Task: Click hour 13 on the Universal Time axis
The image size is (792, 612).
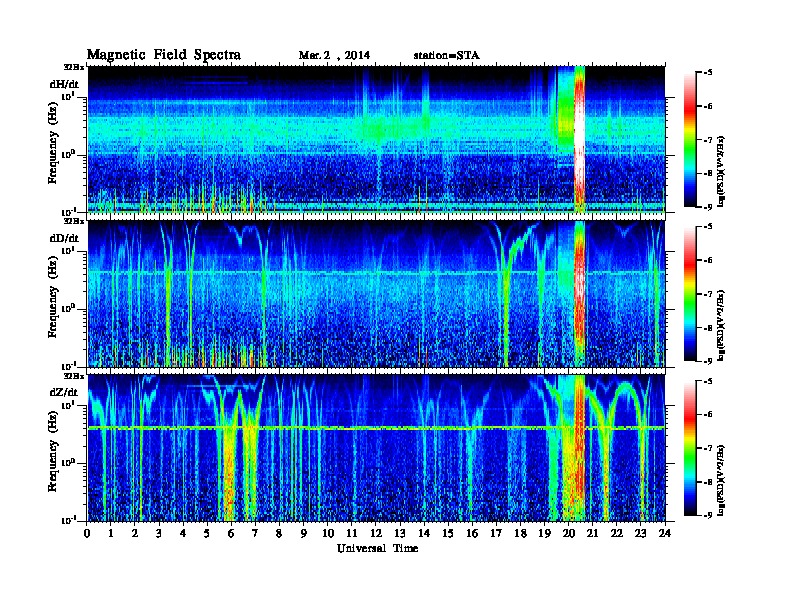Action: [x=400, y=534]
